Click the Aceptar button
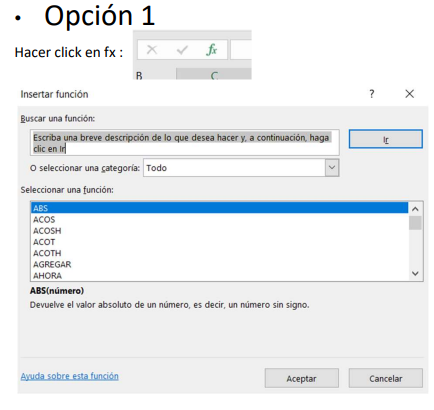This screenshot has width=434, height=410. (302, 378)
